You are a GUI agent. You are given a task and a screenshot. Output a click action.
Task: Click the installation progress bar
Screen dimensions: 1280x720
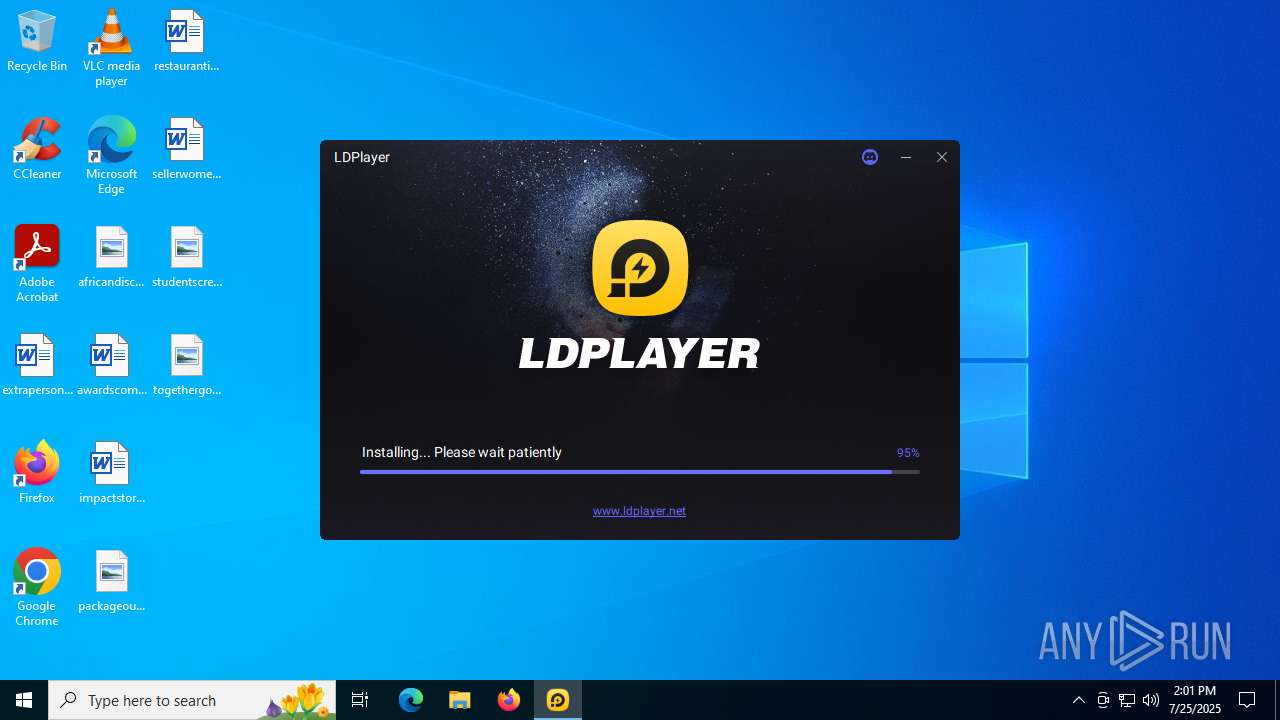pos(640,472)
